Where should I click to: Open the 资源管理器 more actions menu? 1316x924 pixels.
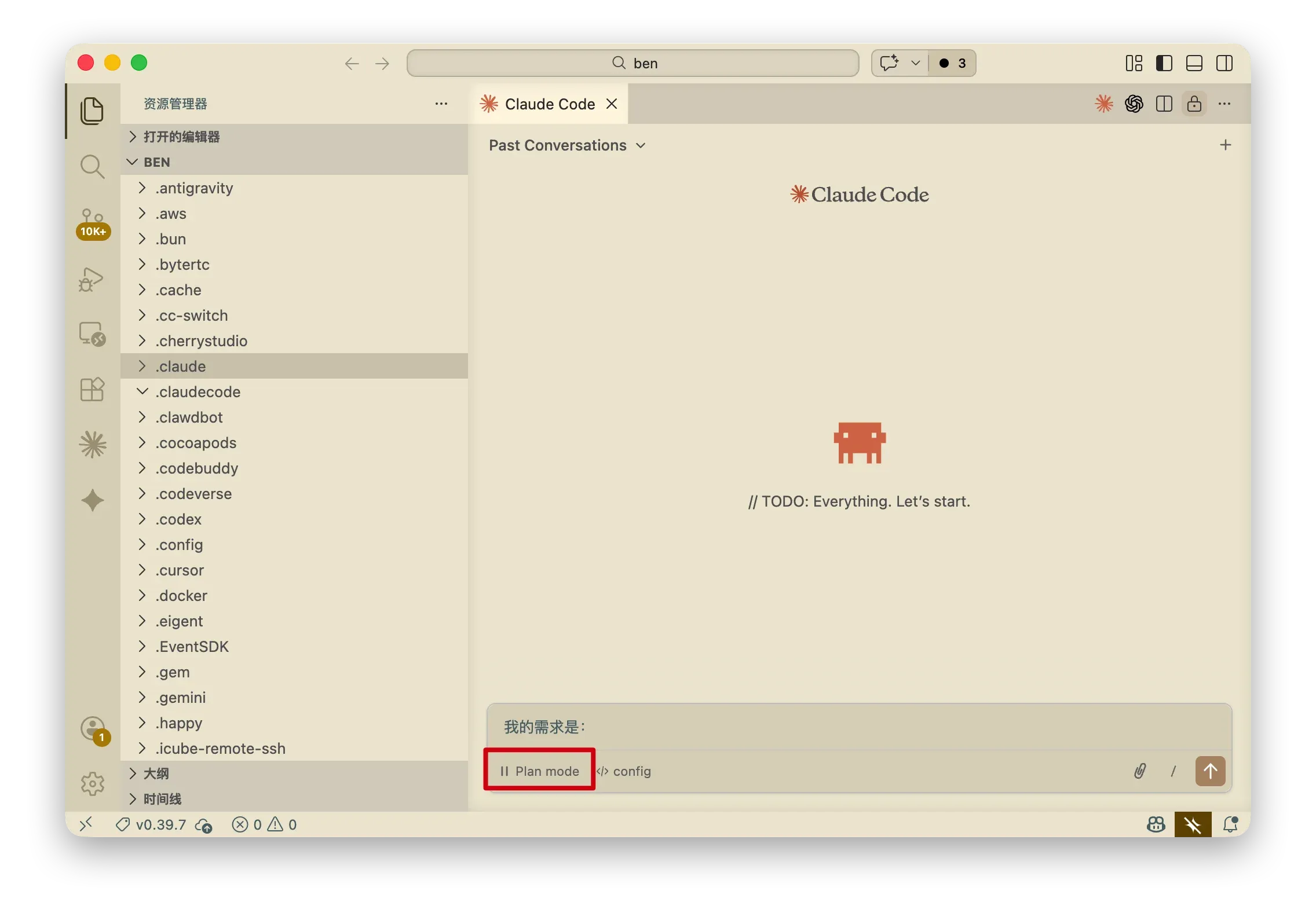[441, 104]
